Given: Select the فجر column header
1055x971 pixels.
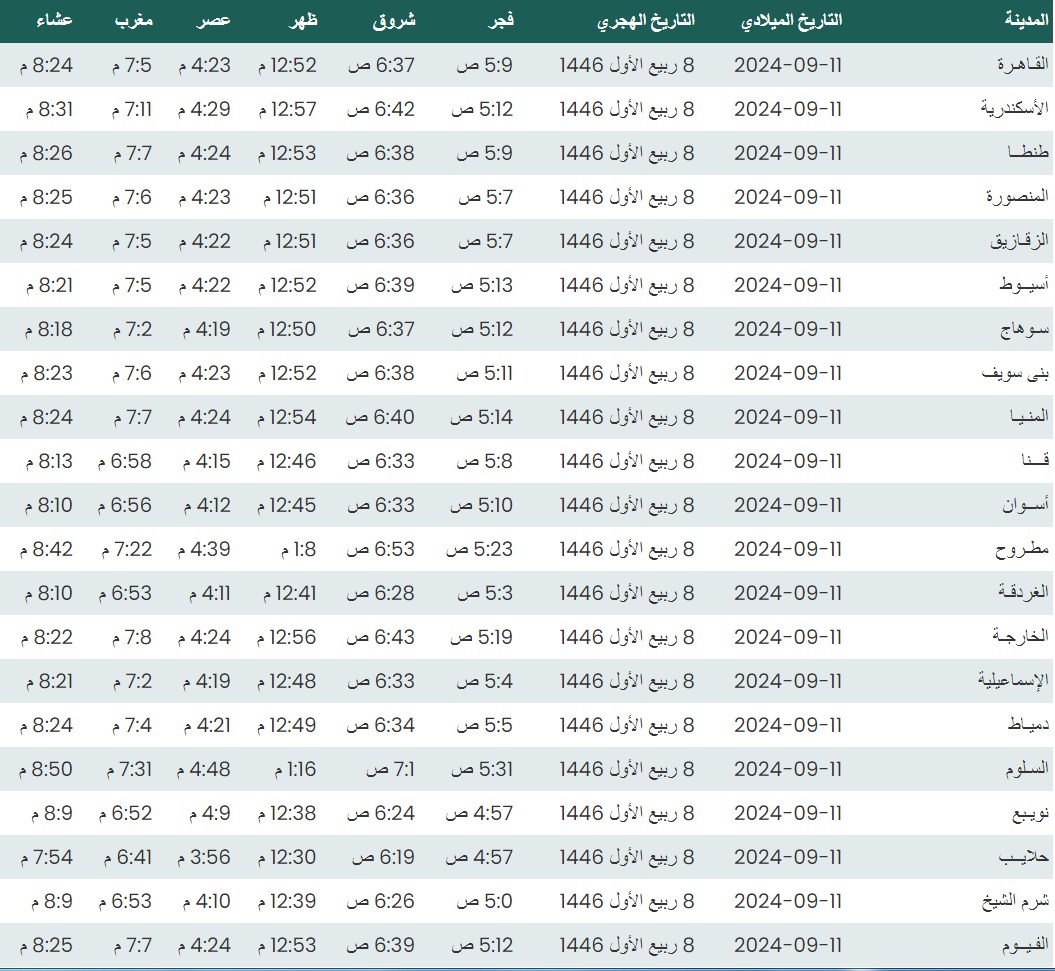Looking at the screenshot, I should pos(500,20).
